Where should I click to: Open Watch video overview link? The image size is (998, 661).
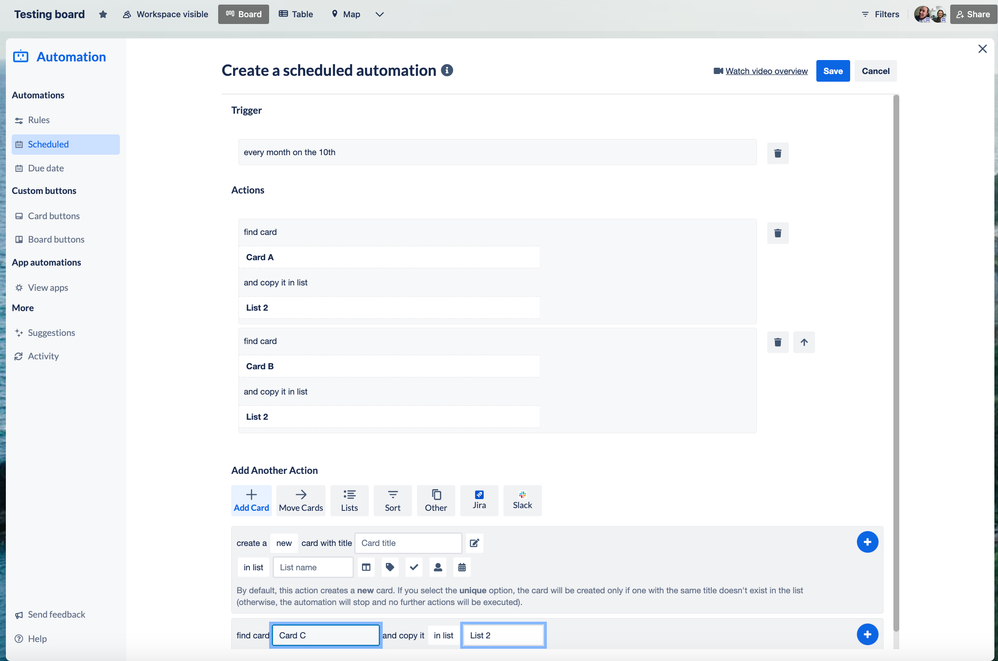pyautogui.click(x=766, y=71)
